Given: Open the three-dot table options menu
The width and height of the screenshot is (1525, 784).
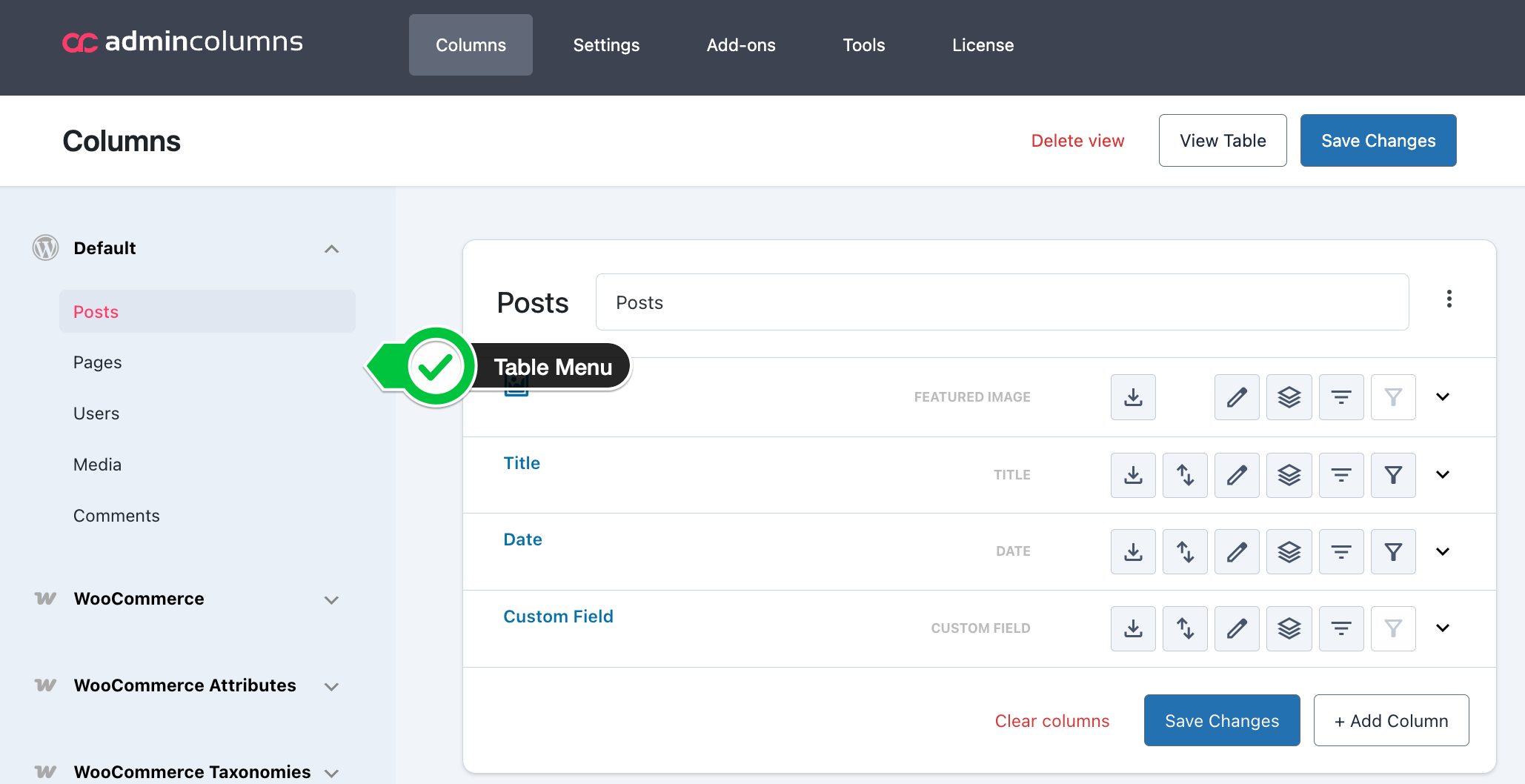Looking at the screenshot, I should [1449, 299].
